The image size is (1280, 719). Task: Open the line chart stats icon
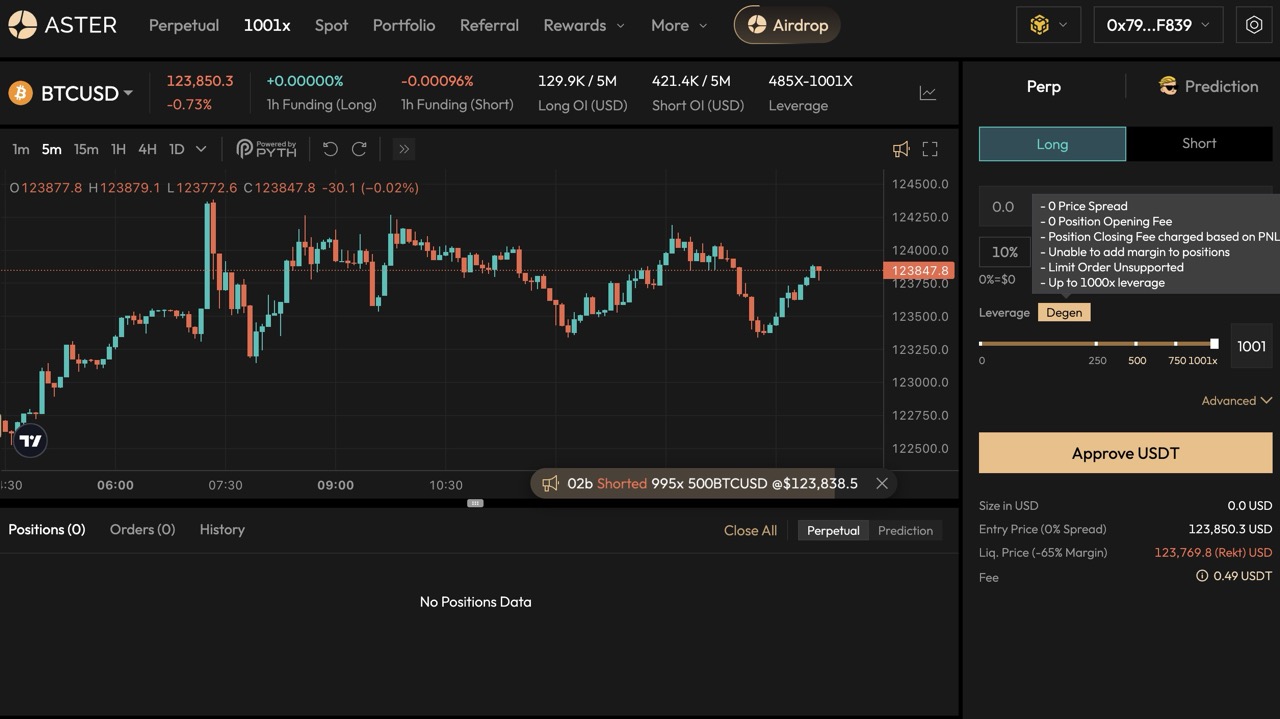click(x=928, y=93)
